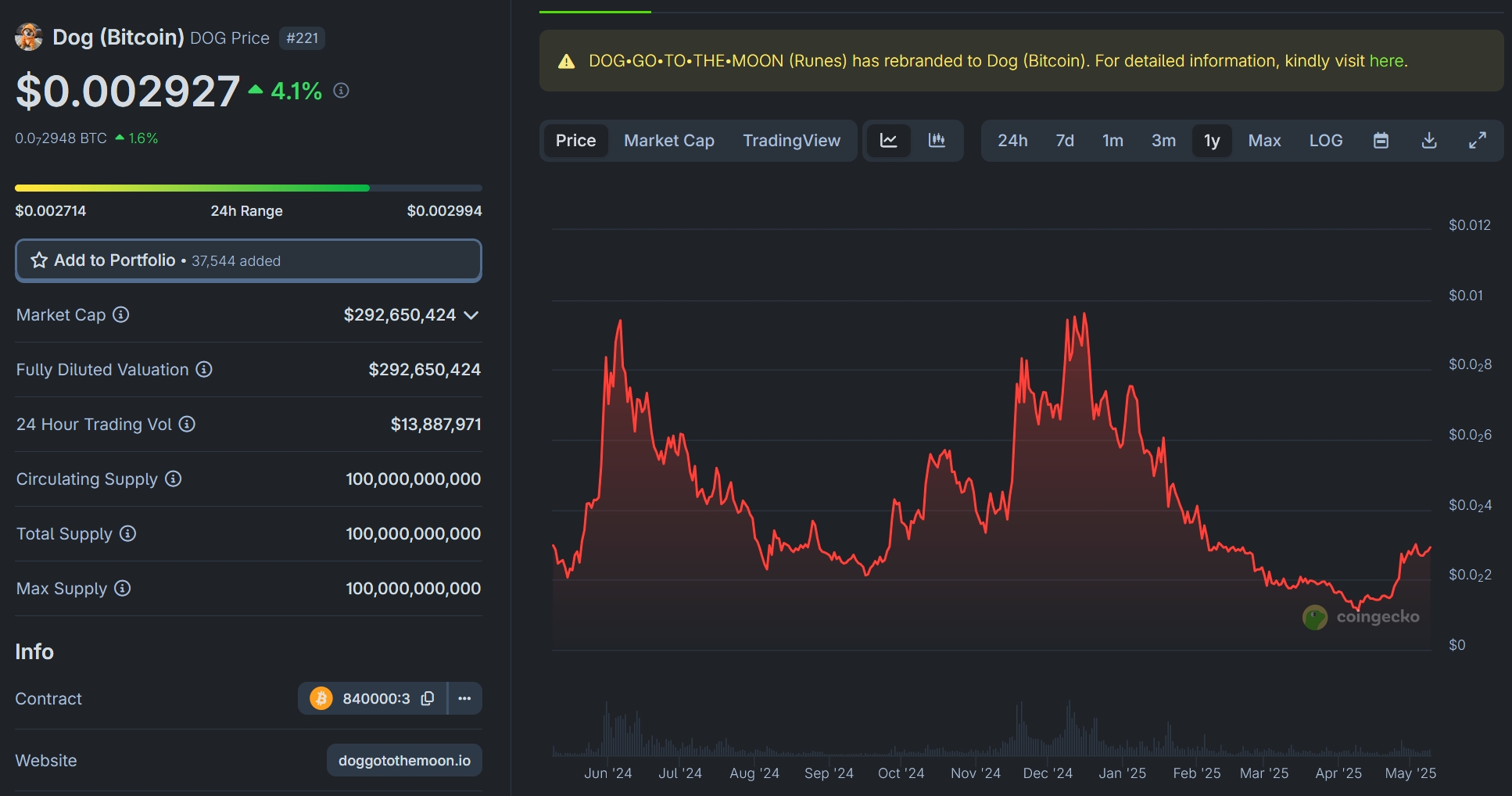Screen dimensions: 1512x796
Task: Open the doggotothemoon.io website link
Action: (x=404, y=760)
